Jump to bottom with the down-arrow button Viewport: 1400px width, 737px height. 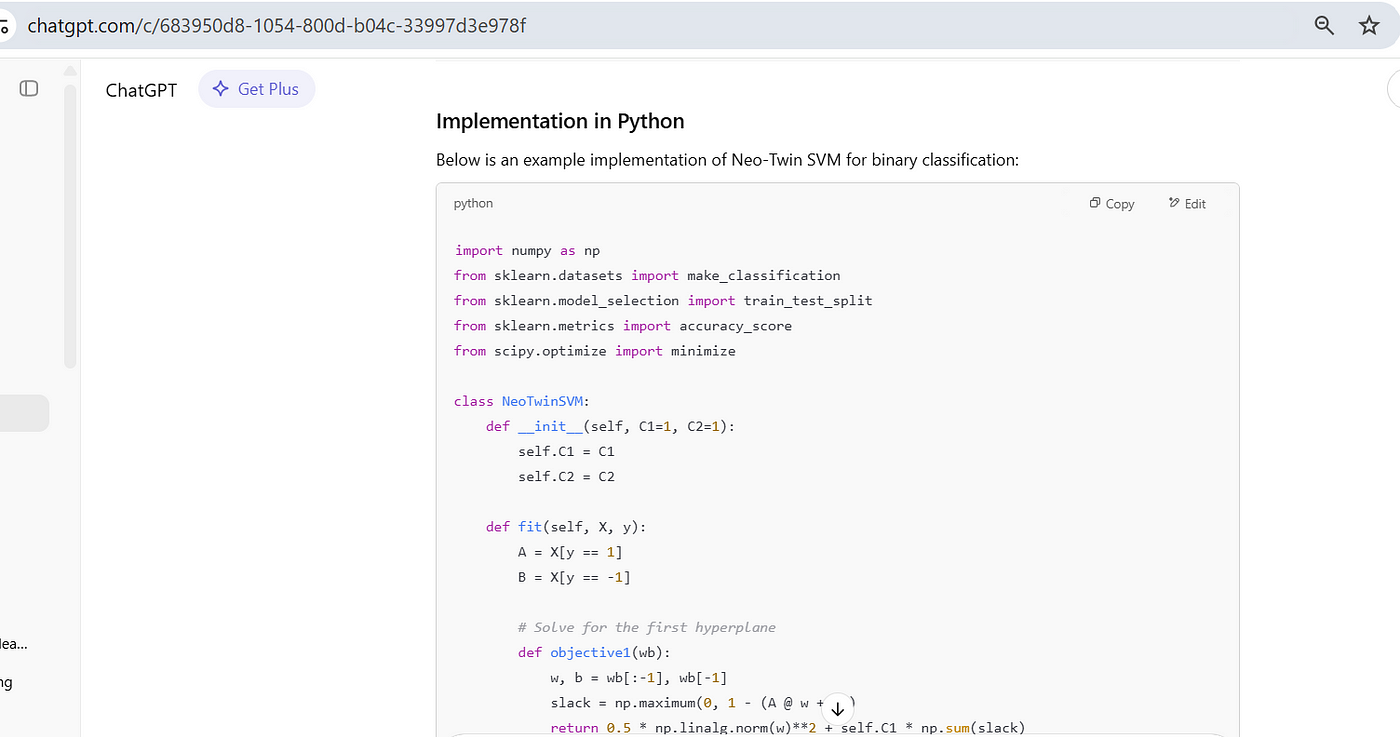coord(838,708)
